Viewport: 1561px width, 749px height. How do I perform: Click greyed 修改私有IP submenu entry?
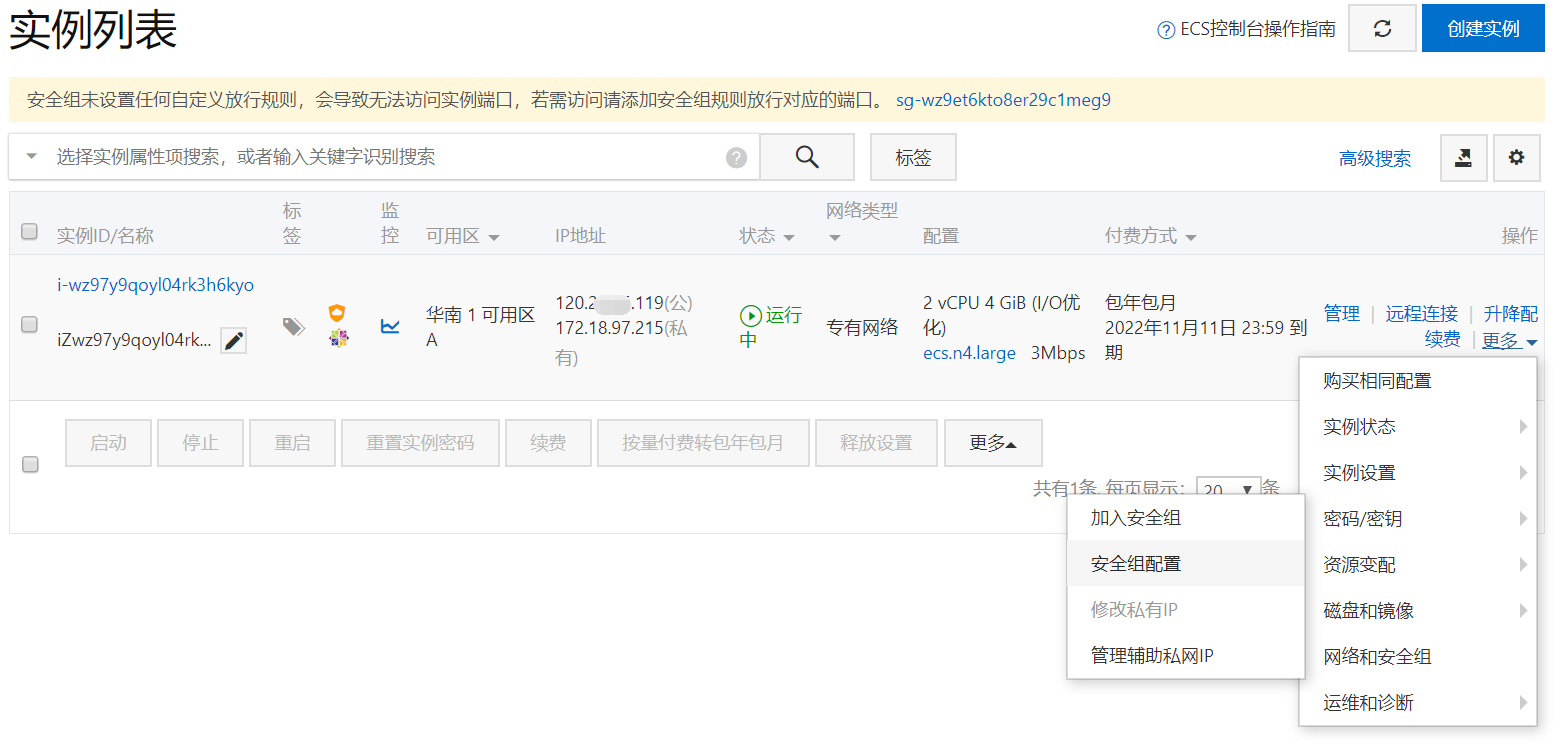pyautogui.click(x=1186, y=610)
